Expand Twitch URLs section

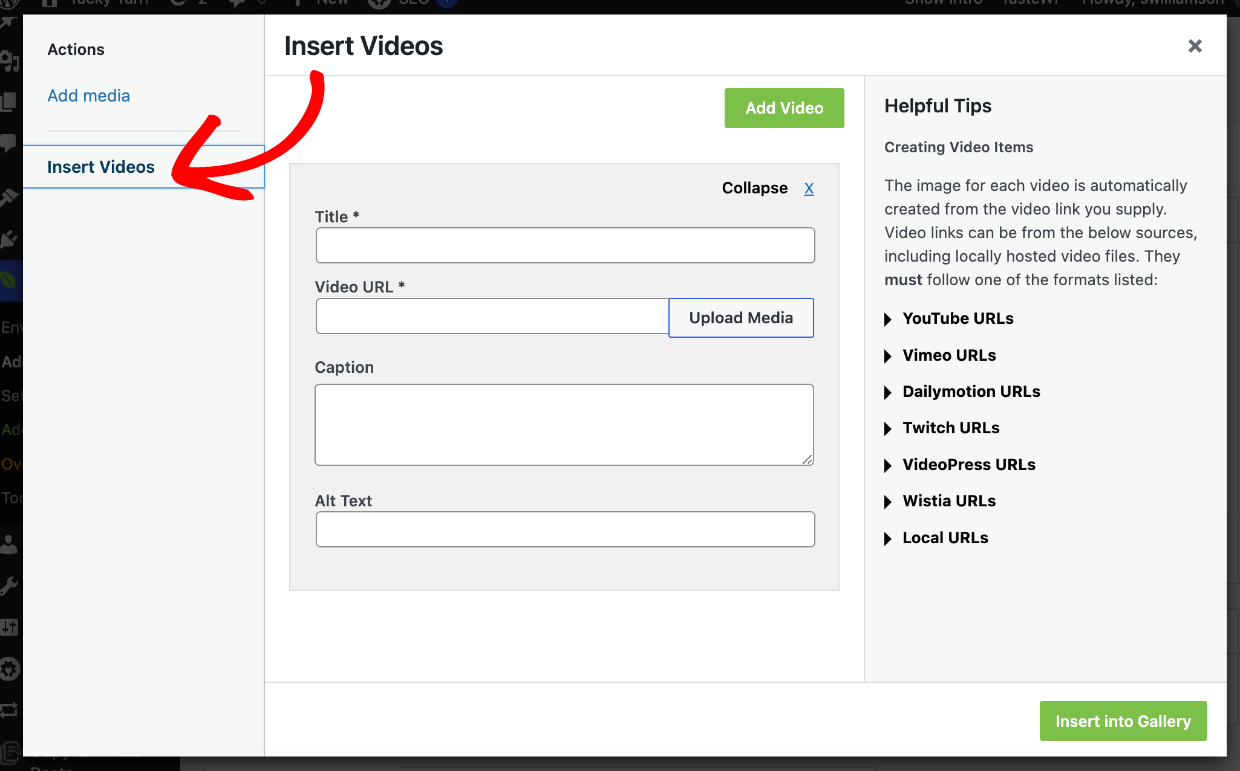pos(942,428)
